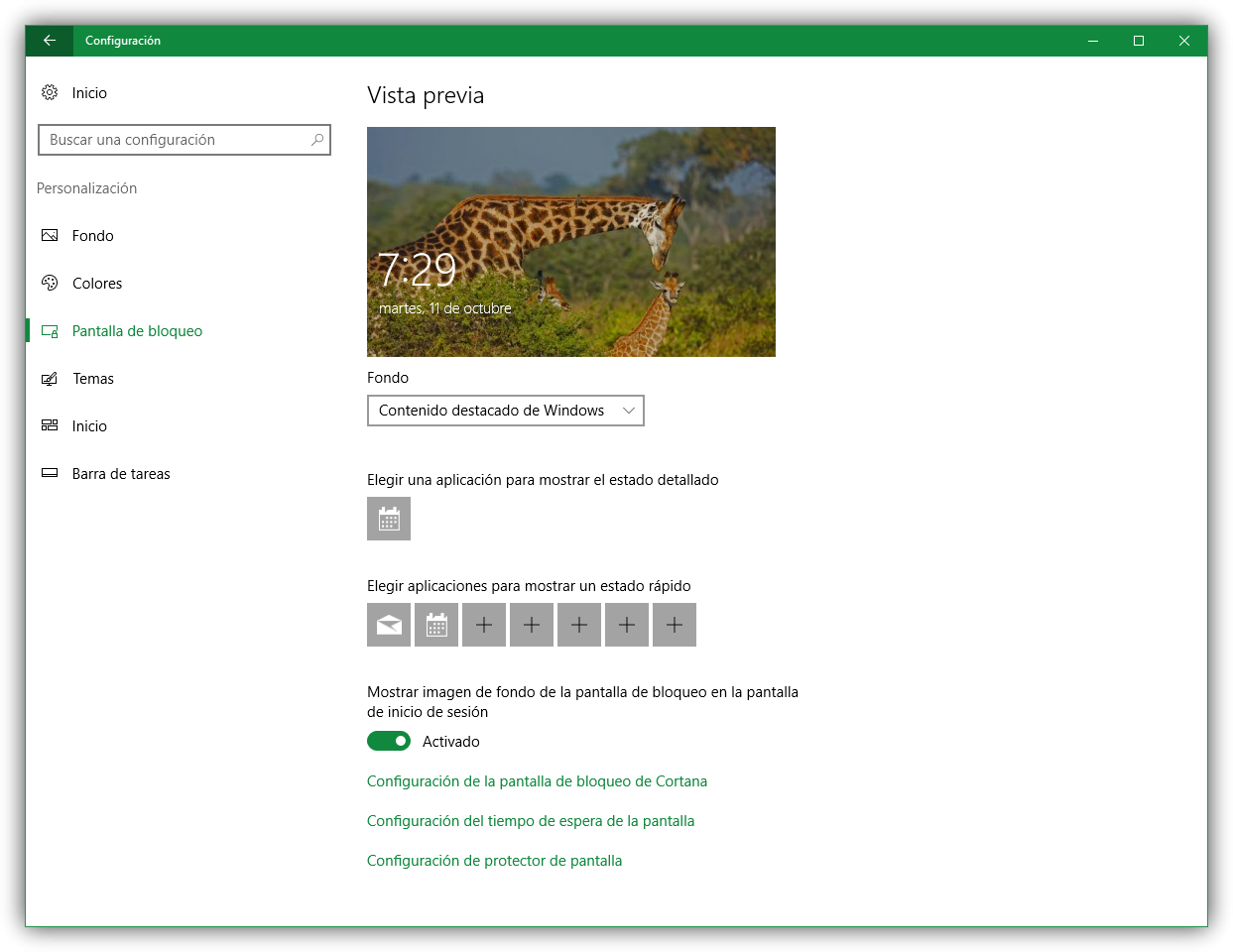The width and height of the screenshot is (1233, 952).
Task: Open the Fondo sidebar section
Action: click(x=92, y=236)
